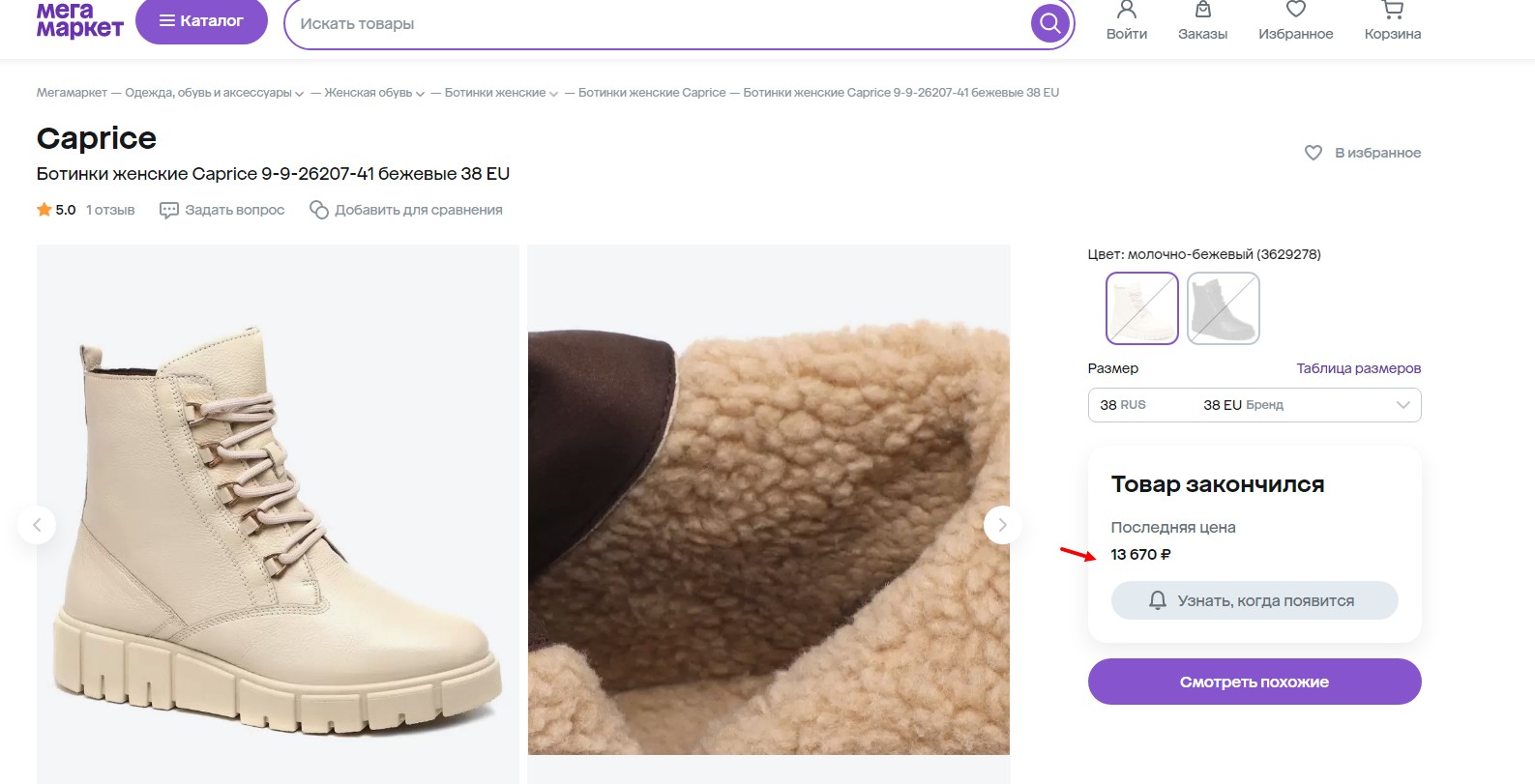Screen dimensions: 1535x784
Task: Open Заказы orders icon
Action: tap(1202, 11)
